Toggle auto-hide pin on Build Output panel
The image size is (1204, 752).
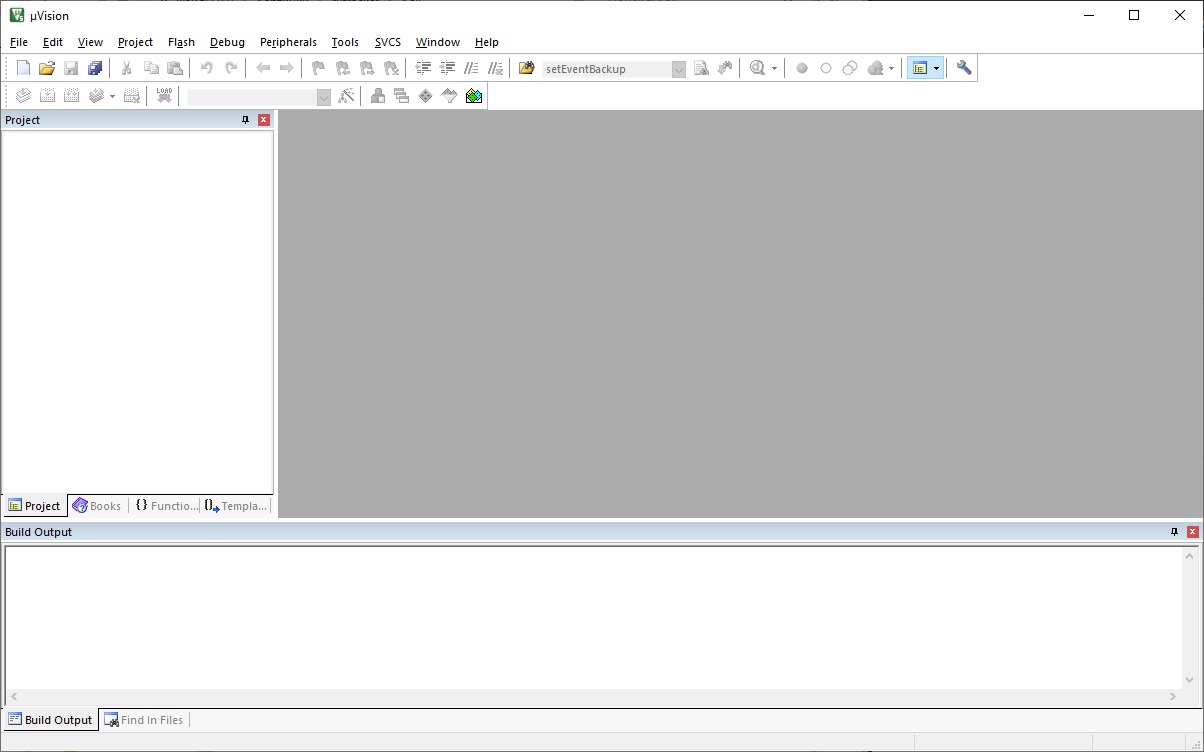tap(1175, 532)
